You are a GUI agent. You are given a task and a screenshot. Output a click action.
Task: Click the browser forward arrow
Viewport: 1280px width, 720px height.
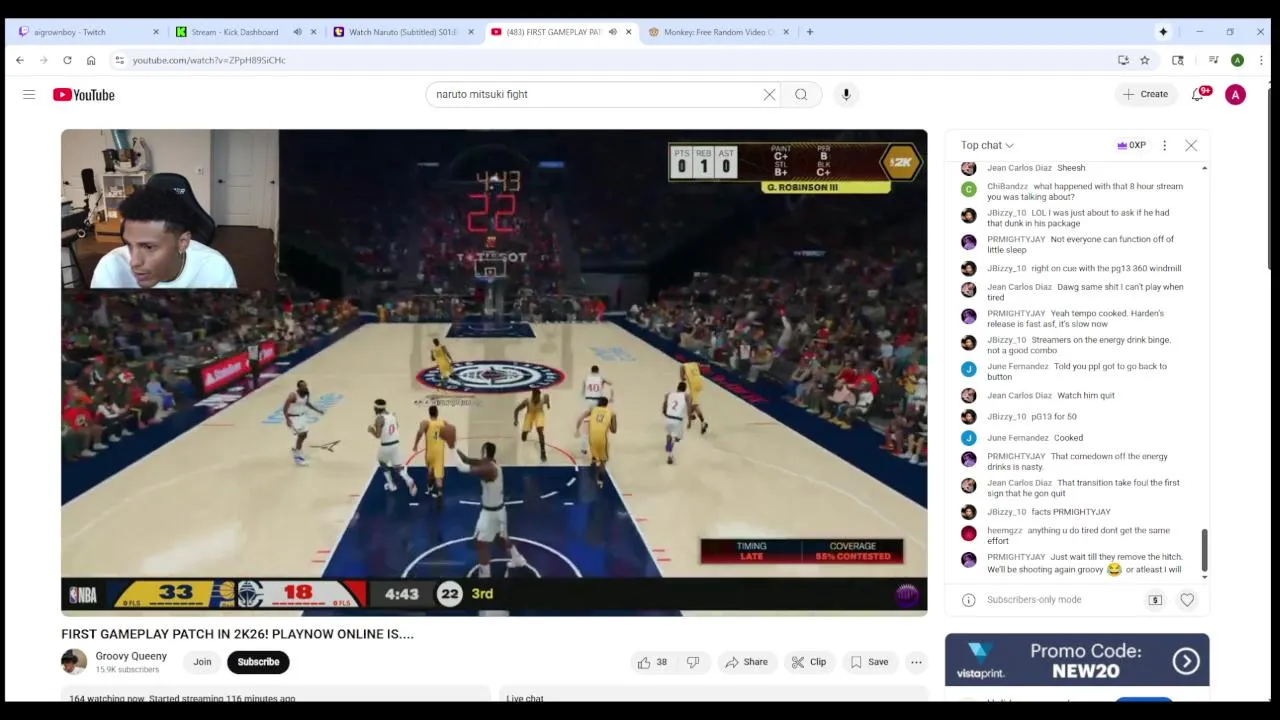point(43,60)
